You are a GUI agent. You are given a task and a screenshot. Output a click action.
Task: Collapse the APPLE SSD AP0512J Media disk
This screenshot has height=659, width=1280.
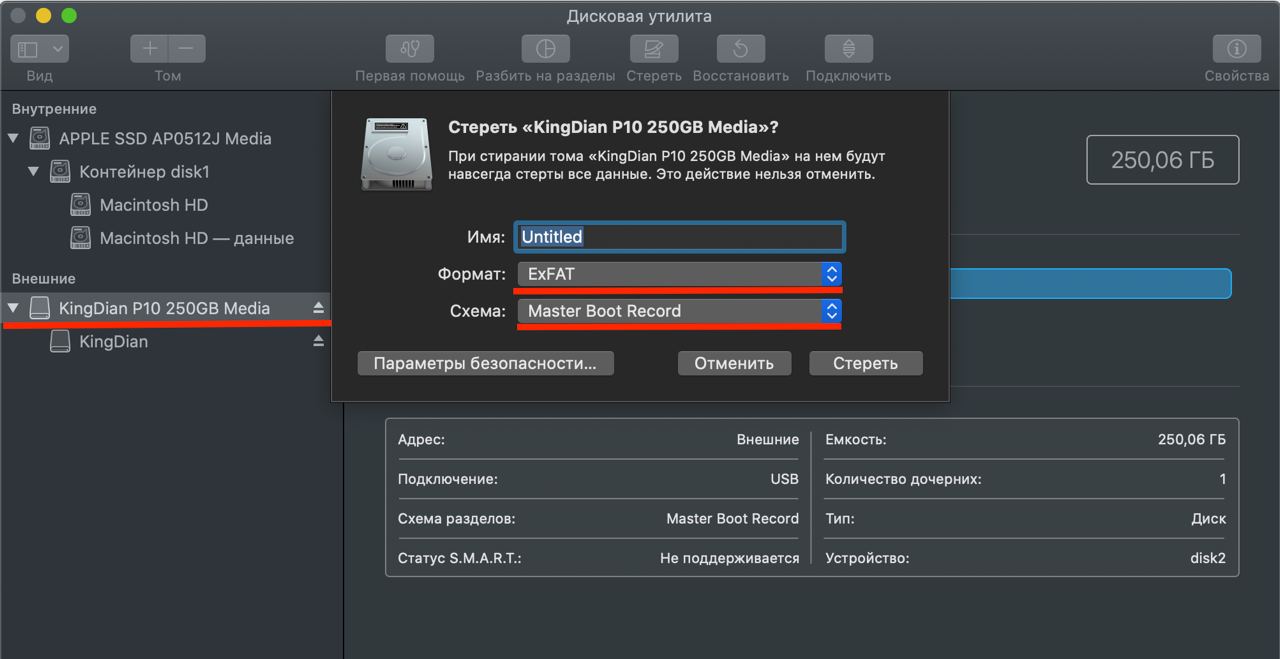(x=14, y=138)
